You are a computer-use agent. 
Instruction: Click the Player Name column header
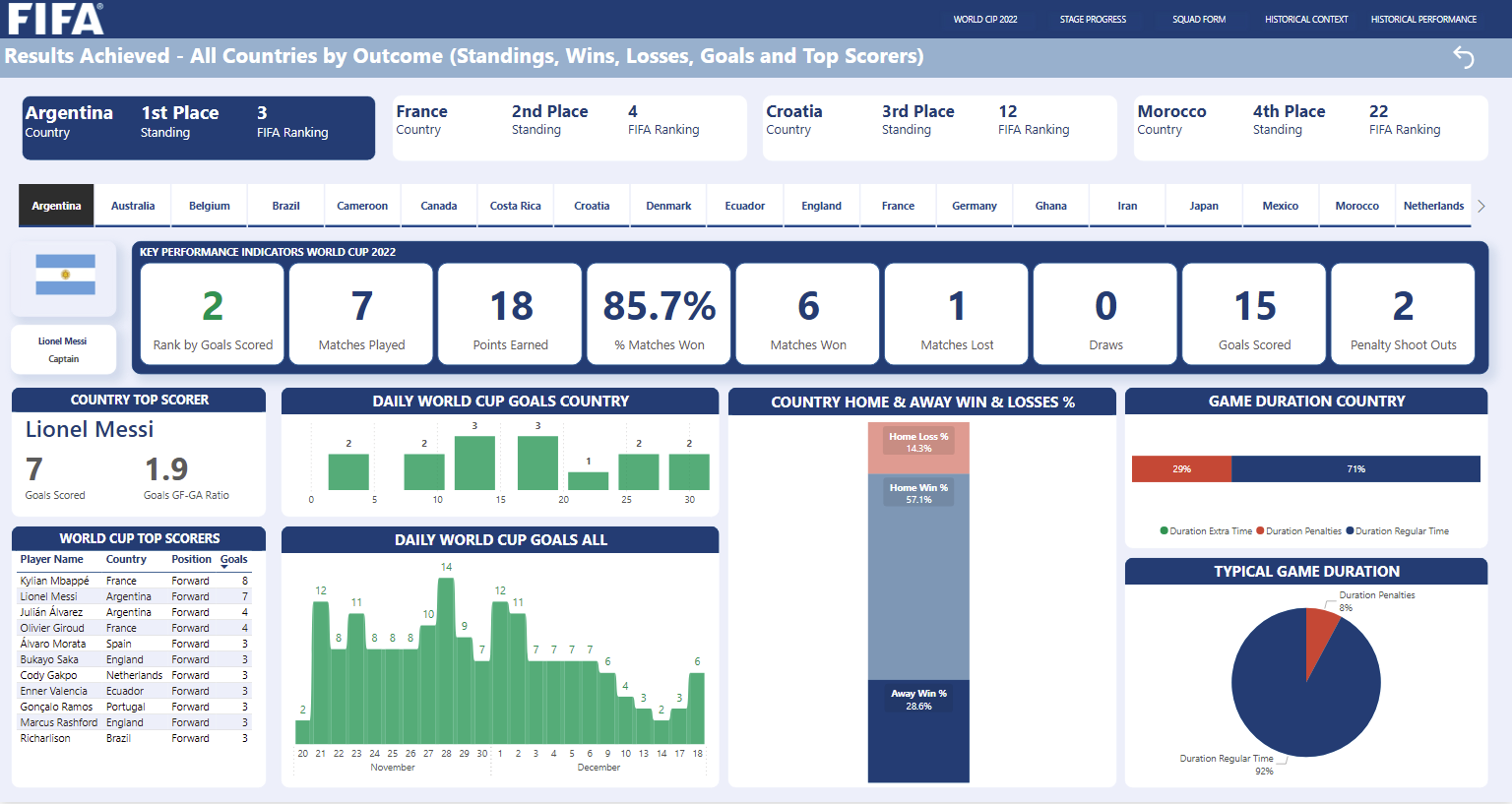pyautogui.click(x=51, y=559)
